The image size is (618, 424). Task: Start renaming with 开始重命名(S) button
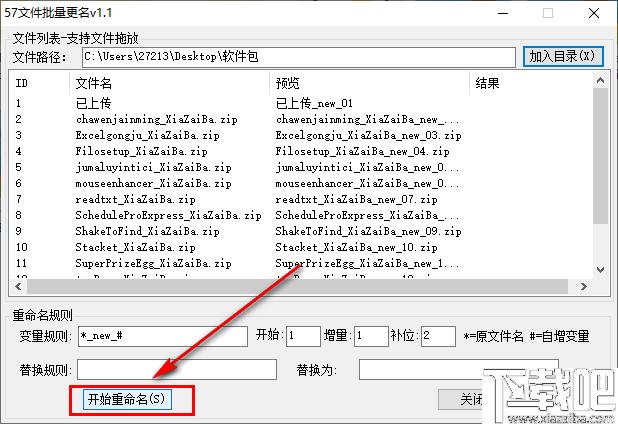127,399
